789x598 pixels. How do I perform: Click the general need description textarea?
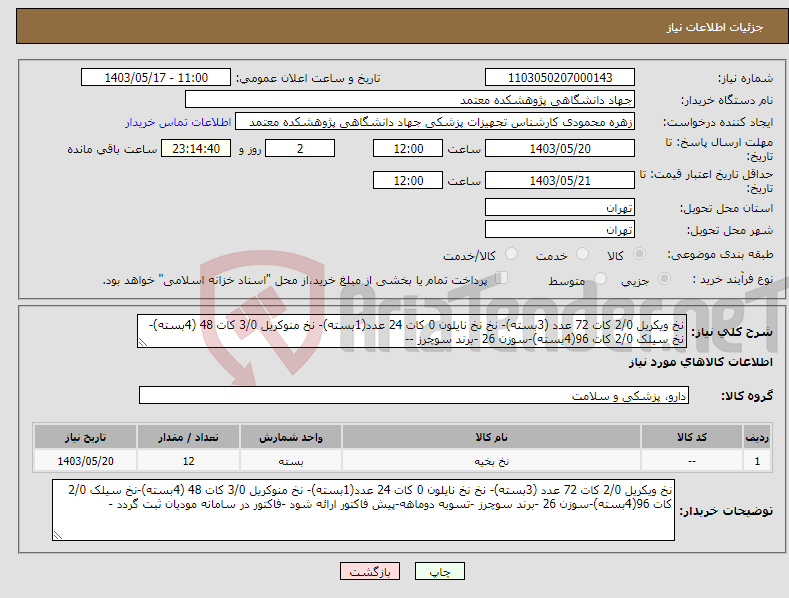412,332
